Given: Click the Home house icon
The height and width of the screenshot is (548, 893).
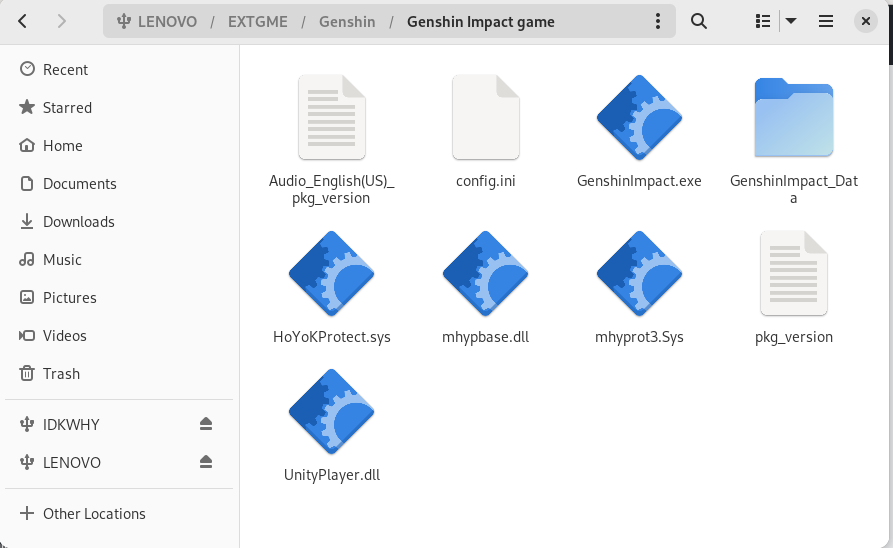Looking at the screenshot, I should 27,145.
